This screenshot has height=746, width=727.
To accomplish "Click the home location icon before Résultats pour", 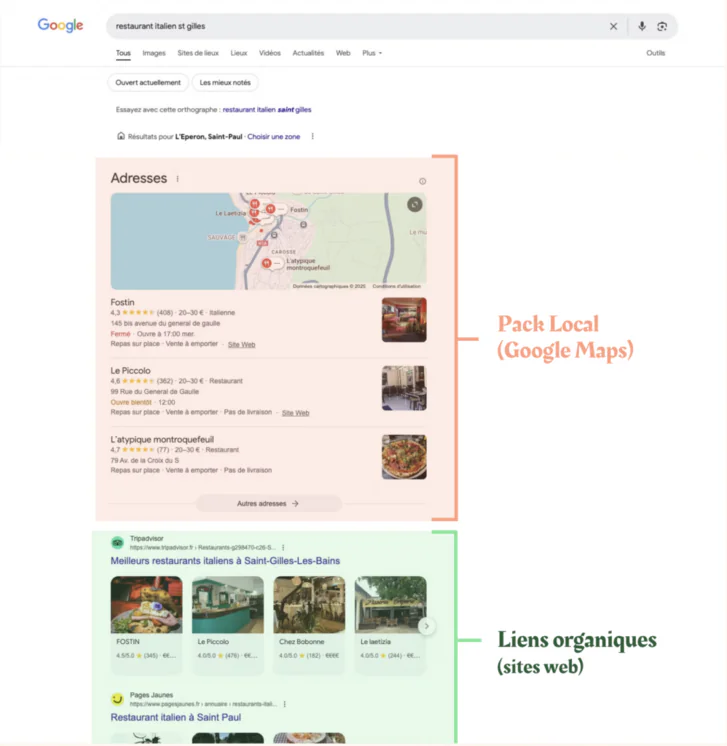I will coord(121,136).
